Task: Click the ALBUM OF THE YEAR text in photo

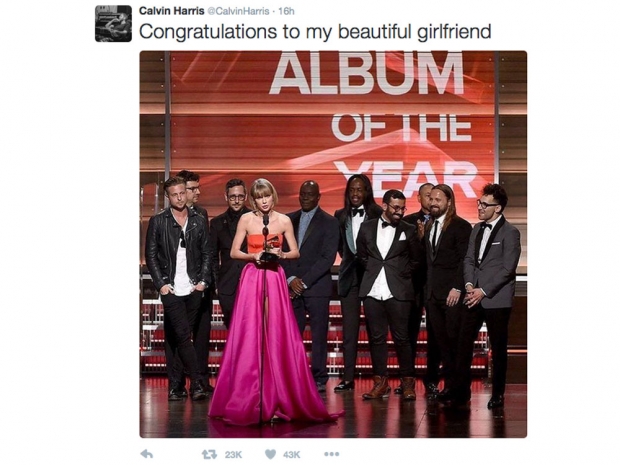Action: tap(370, 123)
